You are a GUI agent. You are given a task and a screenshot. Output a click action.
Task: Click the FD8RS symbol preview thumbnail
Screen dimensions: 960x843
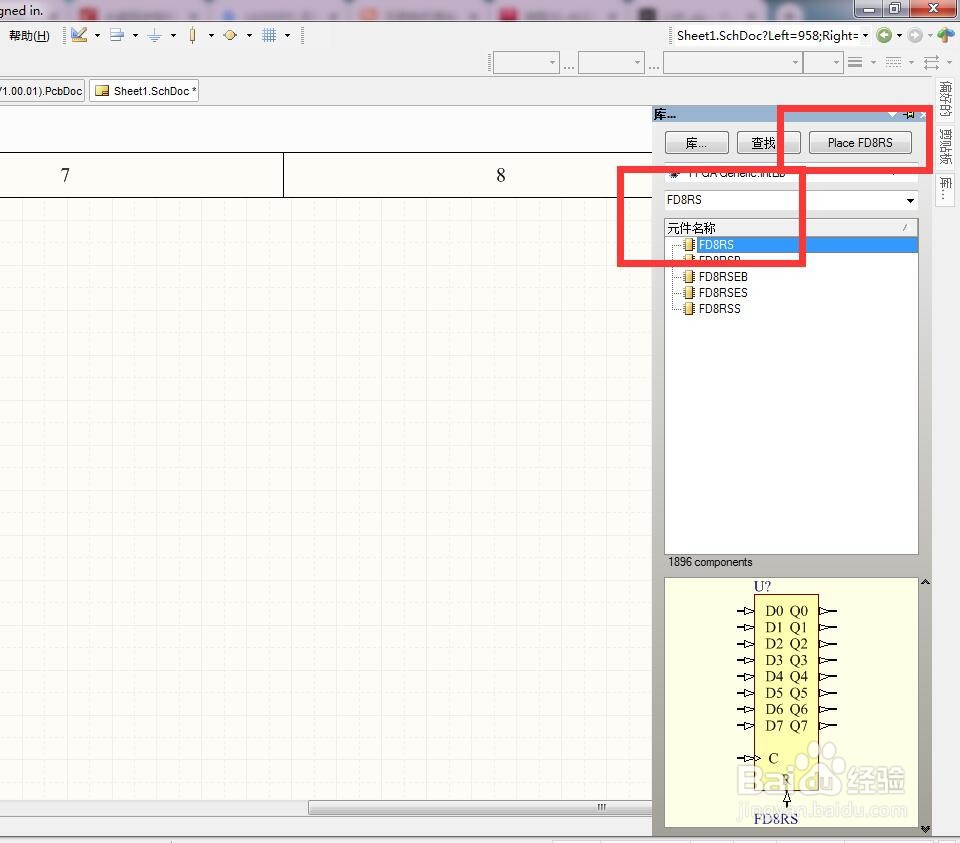[x=791, y=702]
